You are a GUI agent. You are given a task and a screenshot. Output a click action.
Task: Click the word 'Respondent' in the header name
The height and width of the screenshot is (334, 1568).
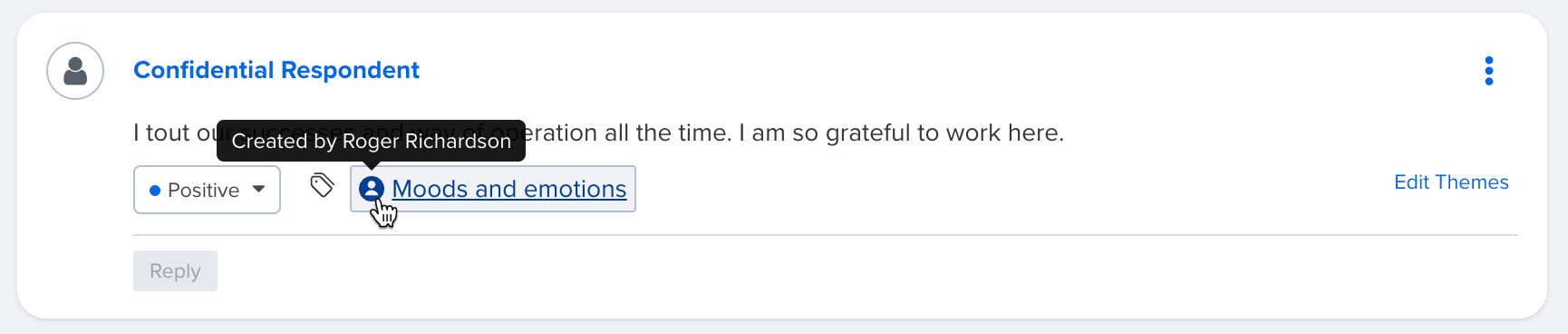click(350, 70)
